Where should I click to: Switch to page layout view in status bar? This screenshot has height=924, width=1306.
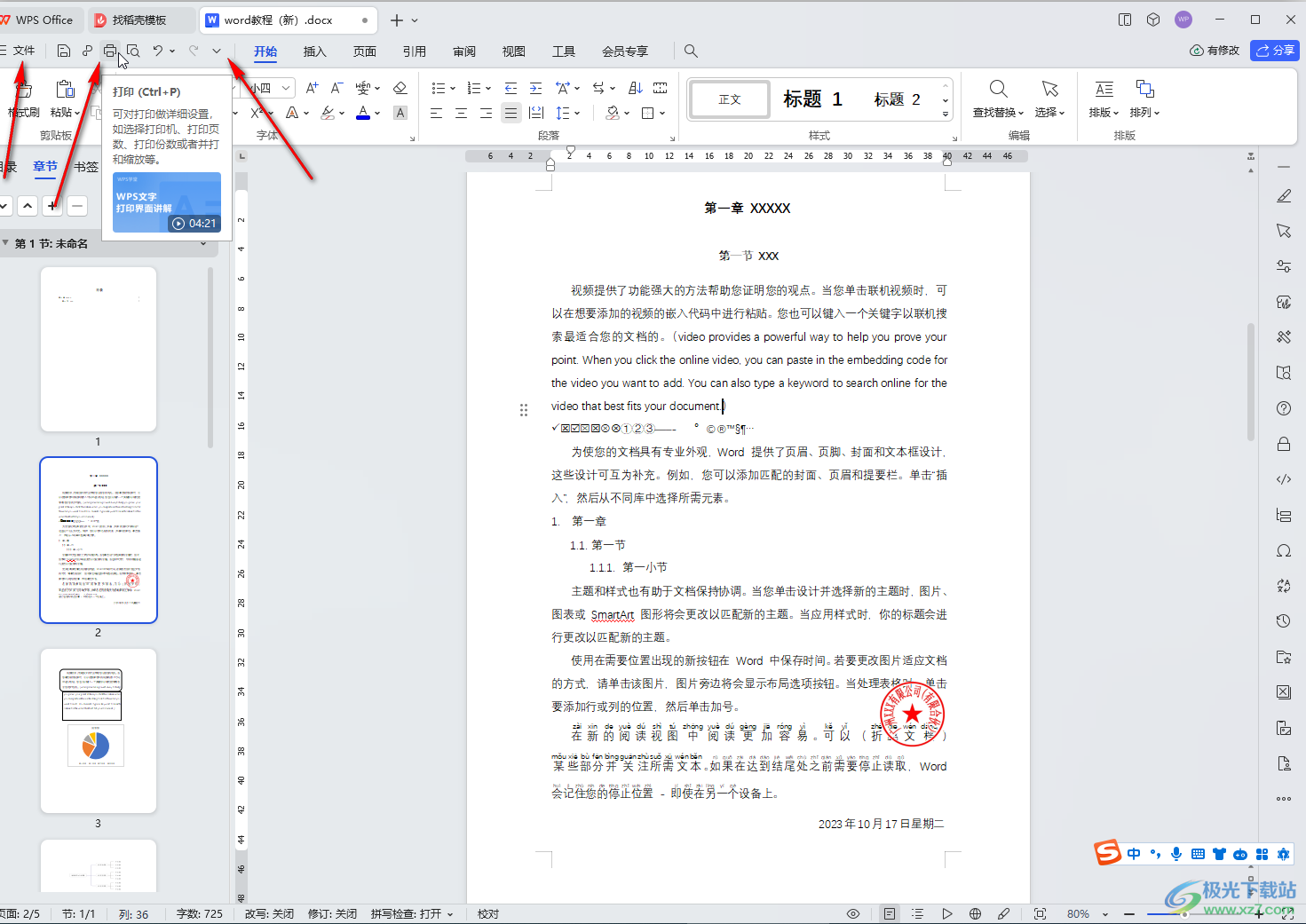coord(889,913)
